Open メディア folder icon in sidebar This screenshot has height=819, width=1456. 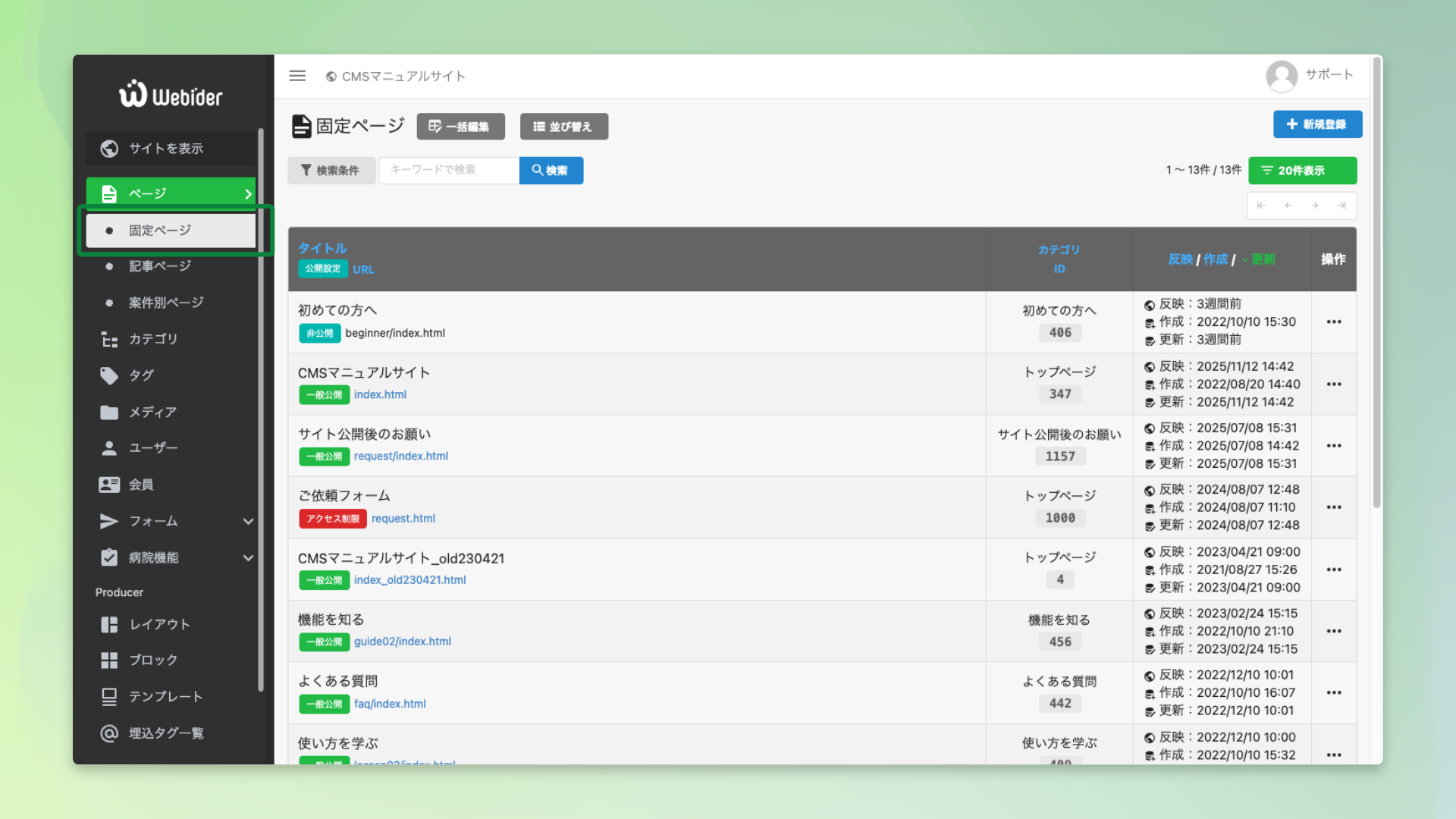pyautogui.click(x=109, y=412)
